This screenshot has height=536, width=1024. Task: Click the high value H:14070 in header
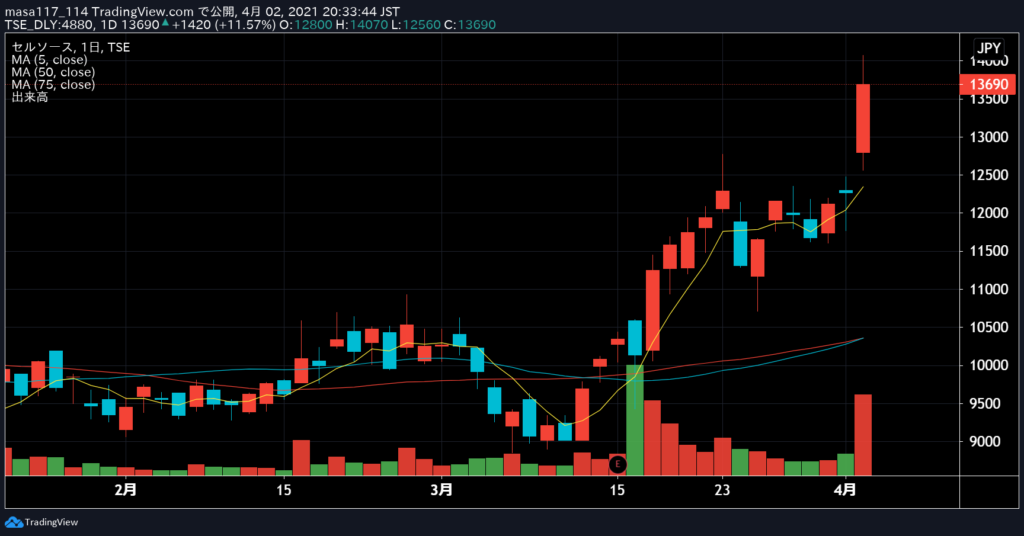coord(361,25)
